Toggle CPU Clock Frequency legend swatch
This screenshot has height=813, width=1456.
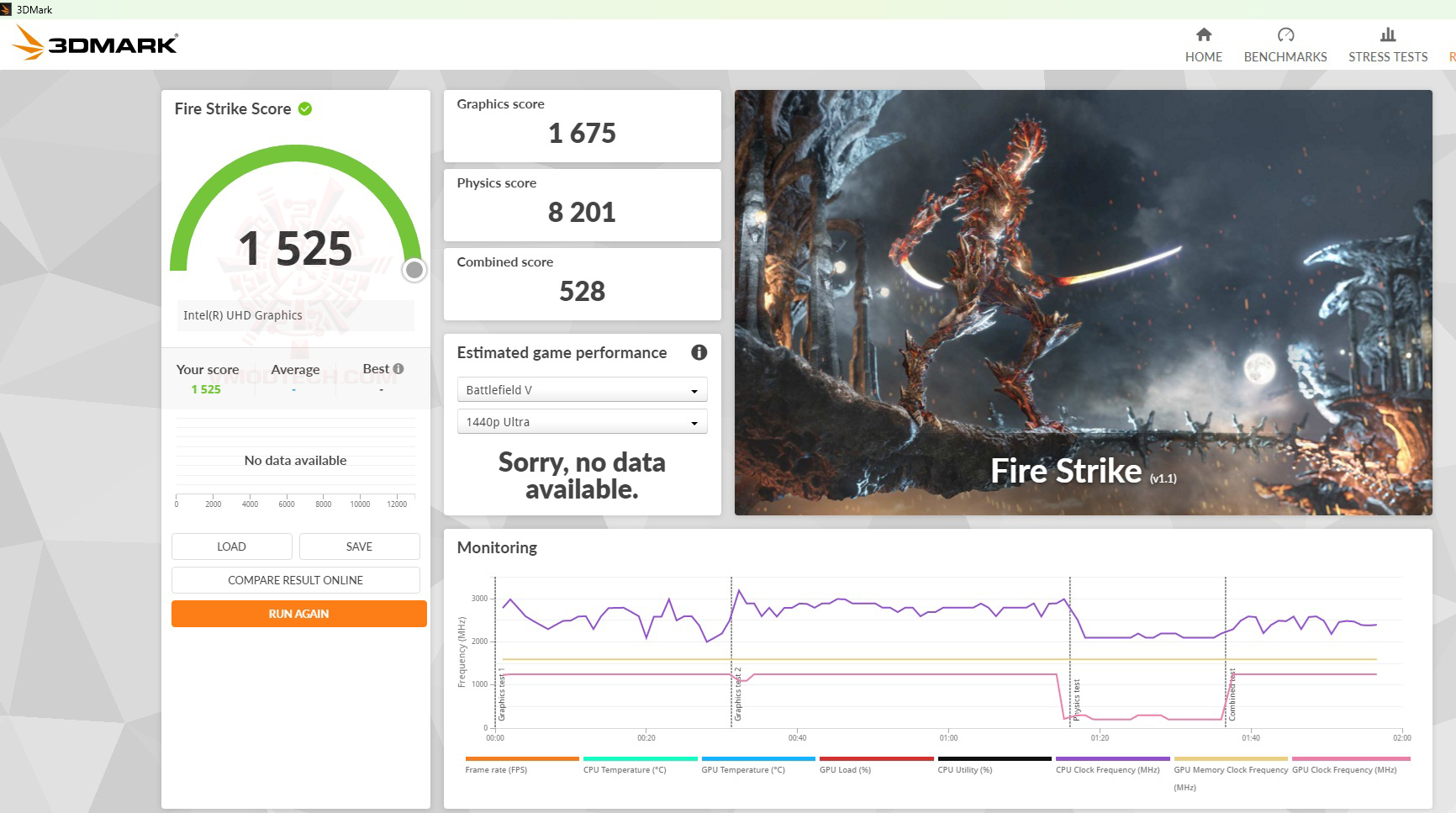tap(1112, 758)
